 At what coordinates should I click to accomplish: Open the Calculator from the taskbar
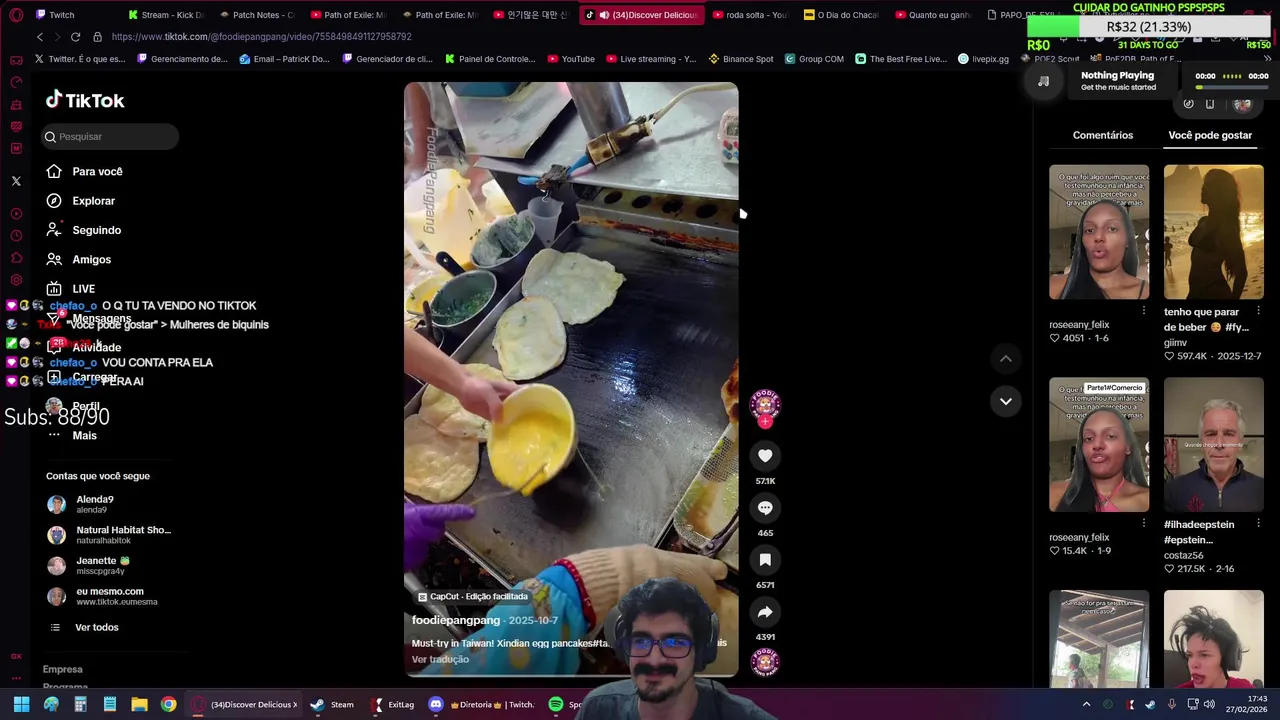80,705
